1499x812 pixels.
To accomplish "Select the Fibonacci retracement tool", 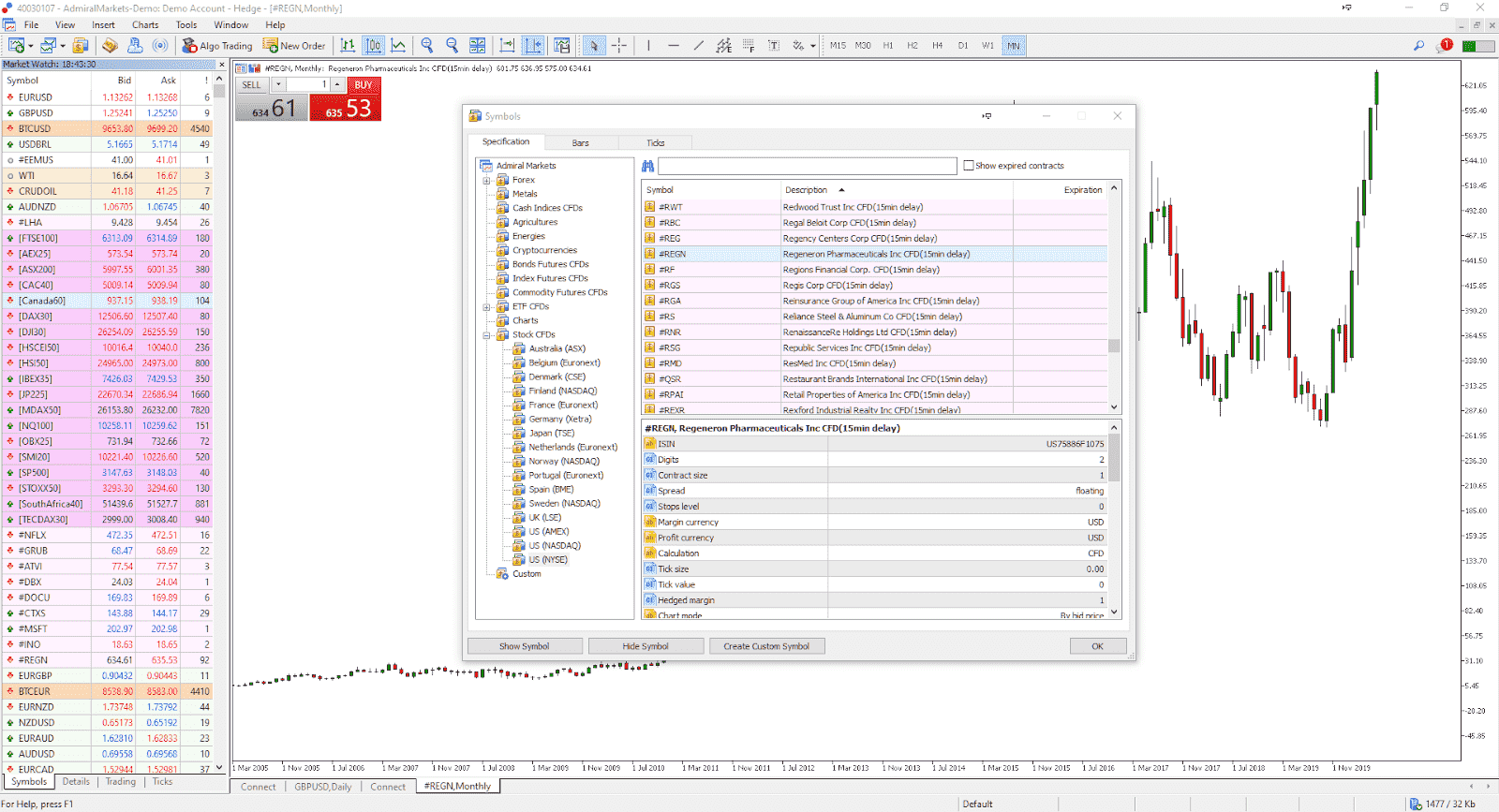I will click(x=749, y=45).
